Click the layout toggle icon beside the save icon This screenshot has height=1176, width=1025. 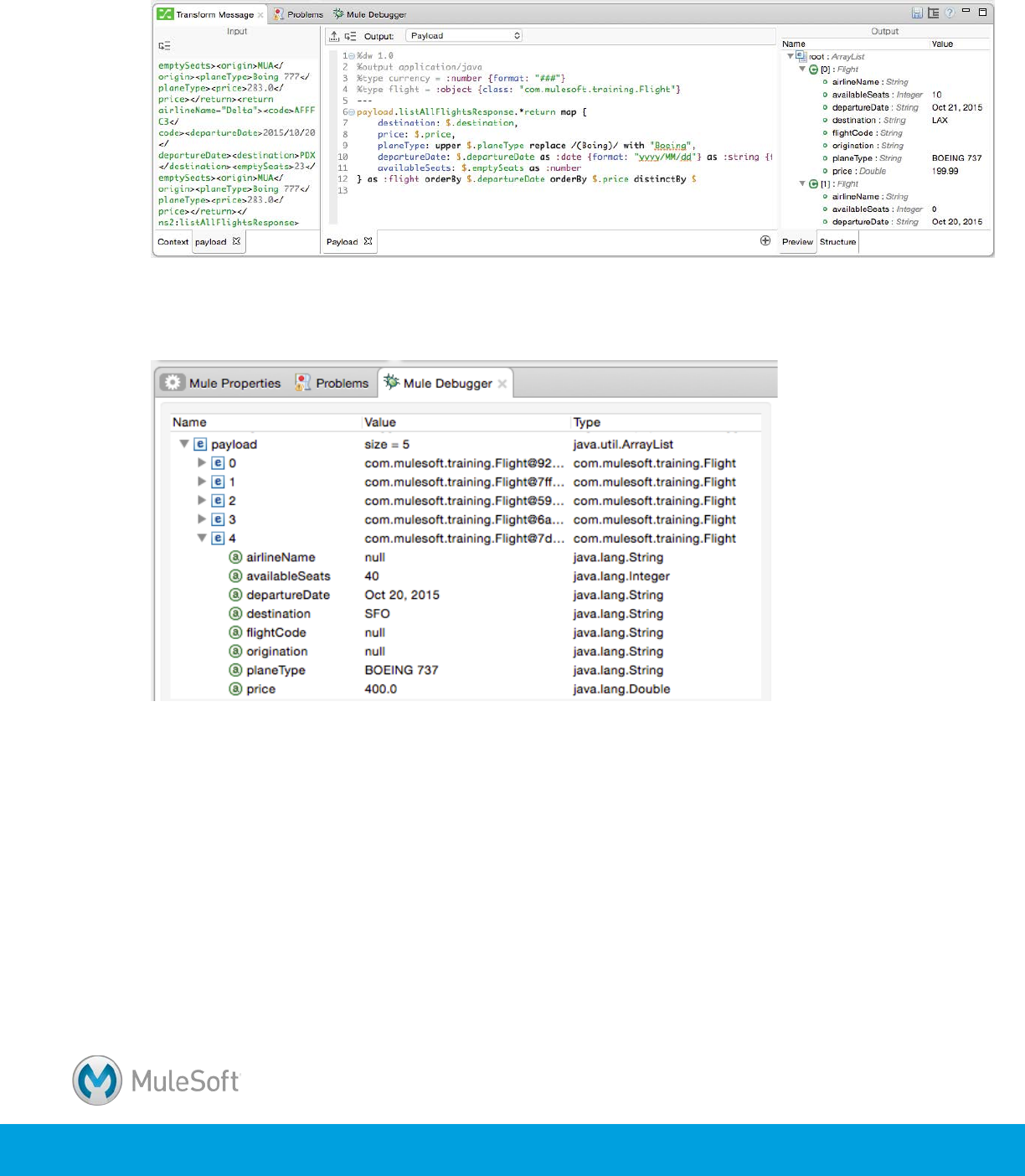point(933,13)
